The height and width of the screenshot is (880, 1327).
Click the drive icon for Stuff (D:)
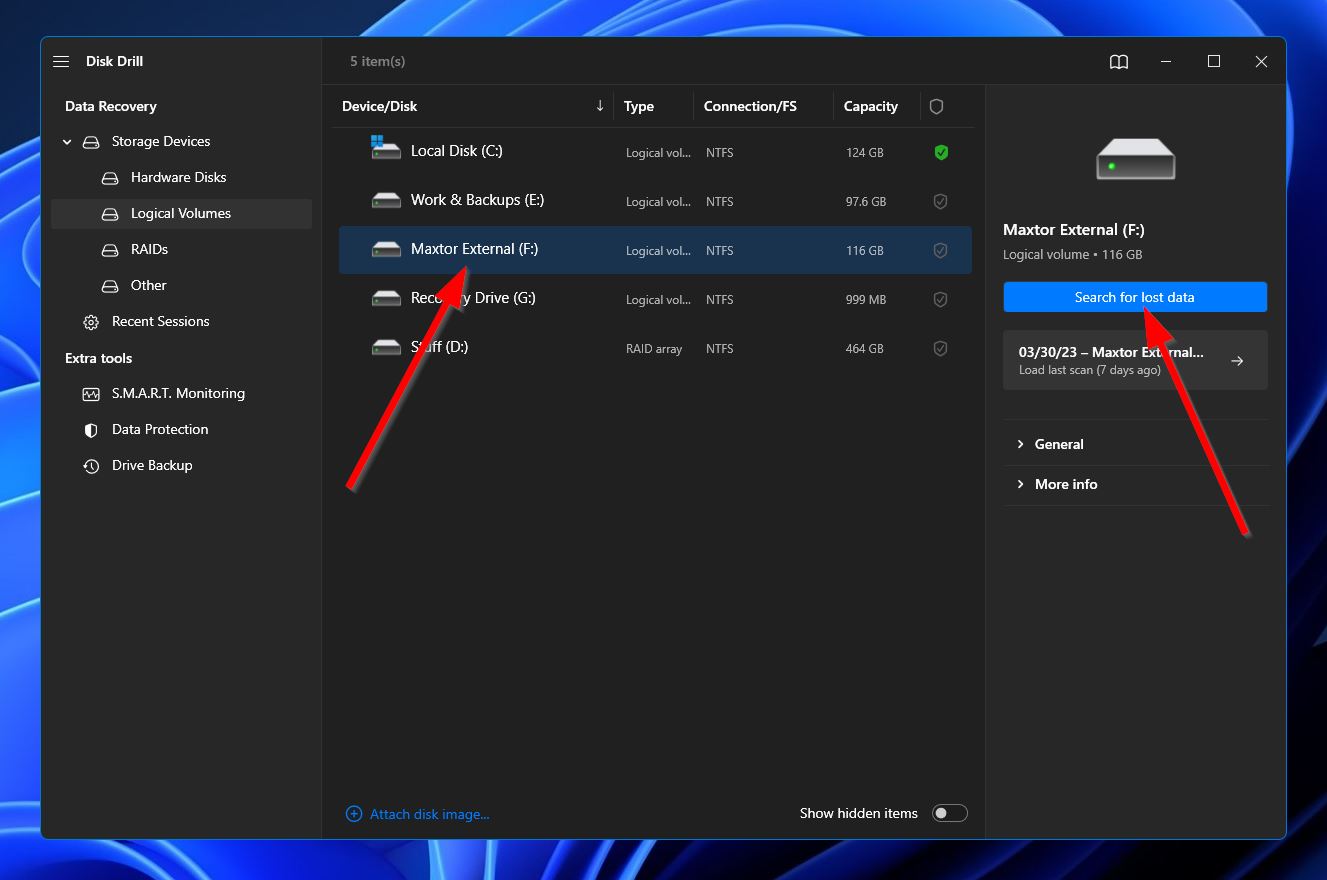(x=386, y=348)
